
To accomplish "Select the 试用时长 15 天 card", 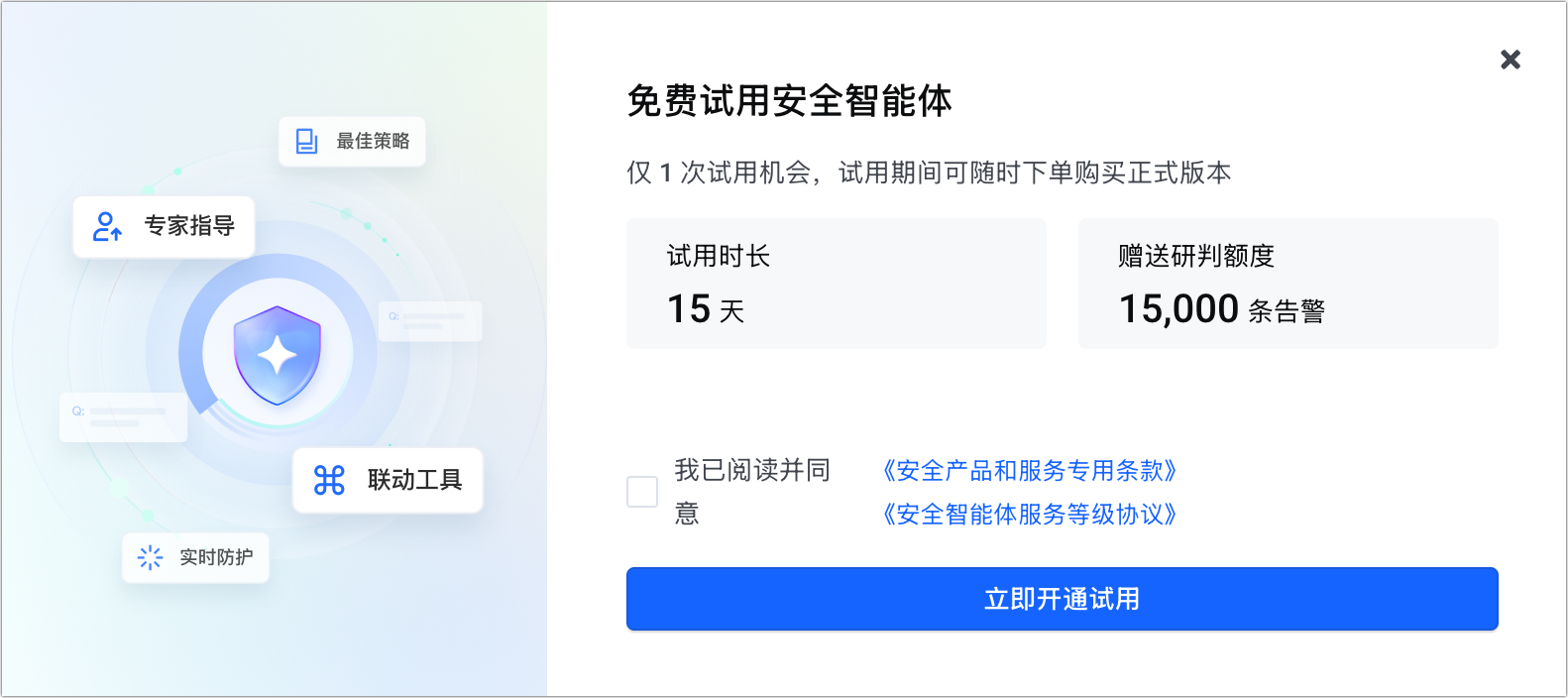I will (836, 284).
